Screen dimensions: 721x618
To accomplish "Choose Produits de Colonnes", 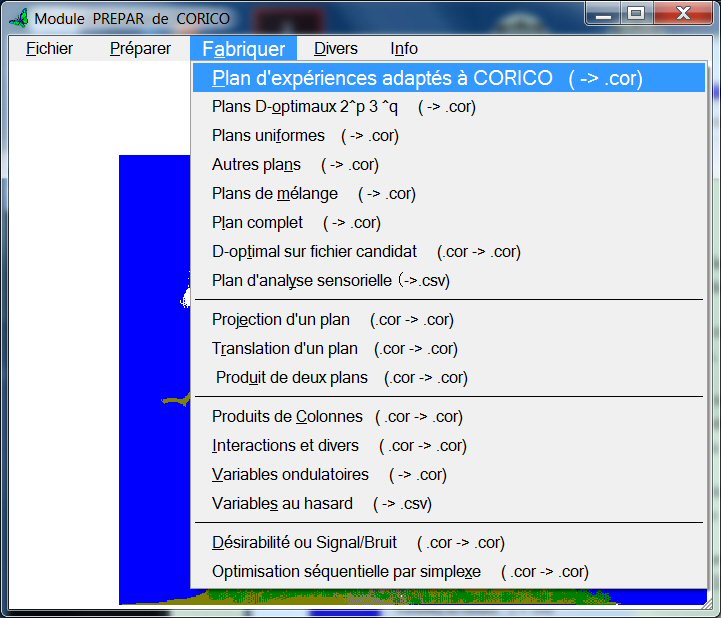I will [x=449, y=417].
